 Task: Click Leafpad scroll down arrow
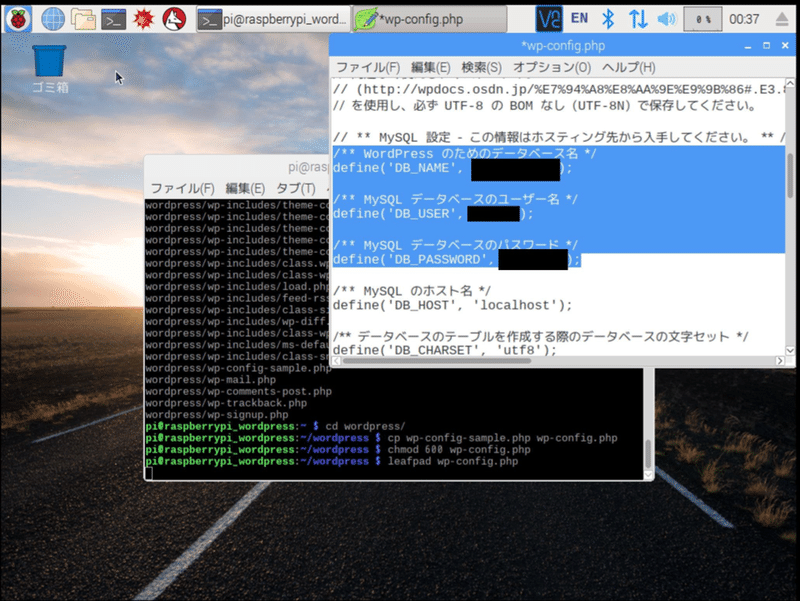(790, 350)
